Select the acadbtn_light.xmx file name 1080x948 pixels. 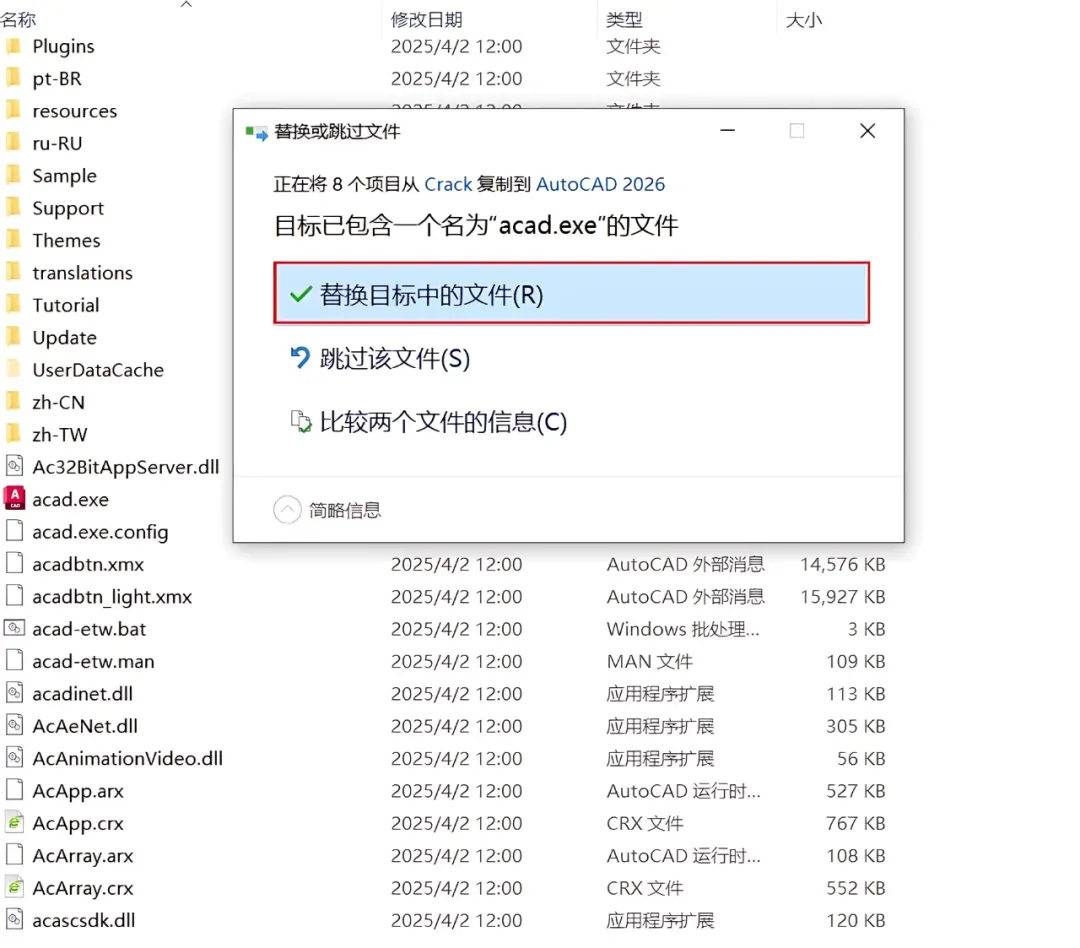112,597
